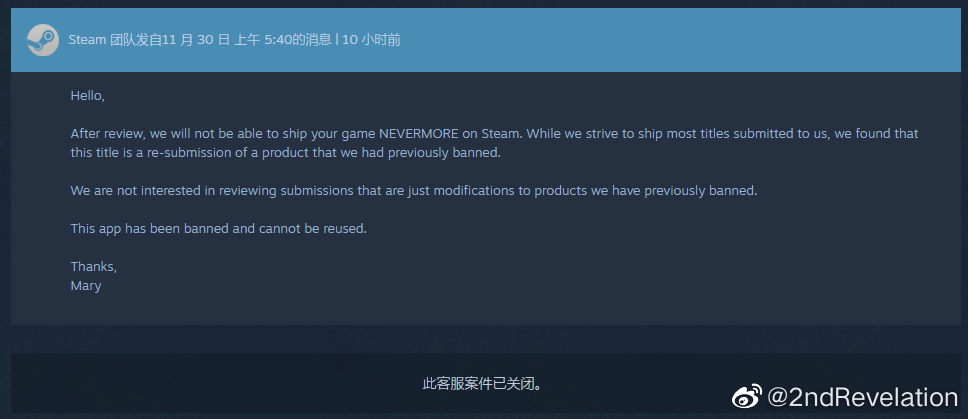
Task: Click the blue message header bar
Action: click(x=485, y=40)
